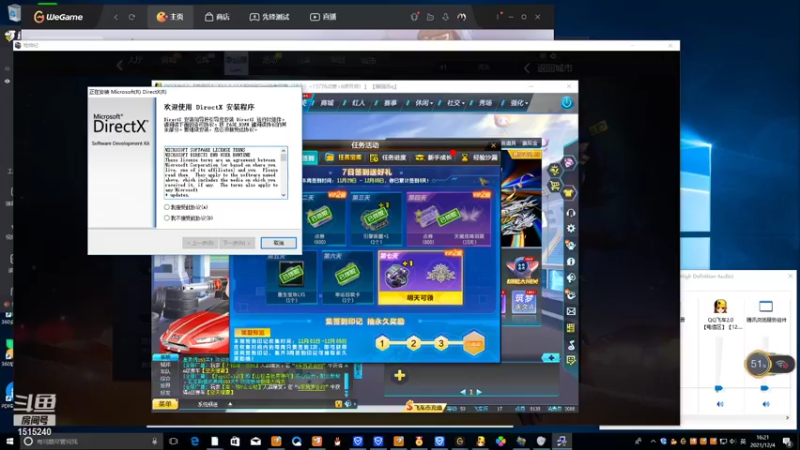800x450 pixels.
Task: Click the QQ Speed volume slider handle
Action: [719, 388]
